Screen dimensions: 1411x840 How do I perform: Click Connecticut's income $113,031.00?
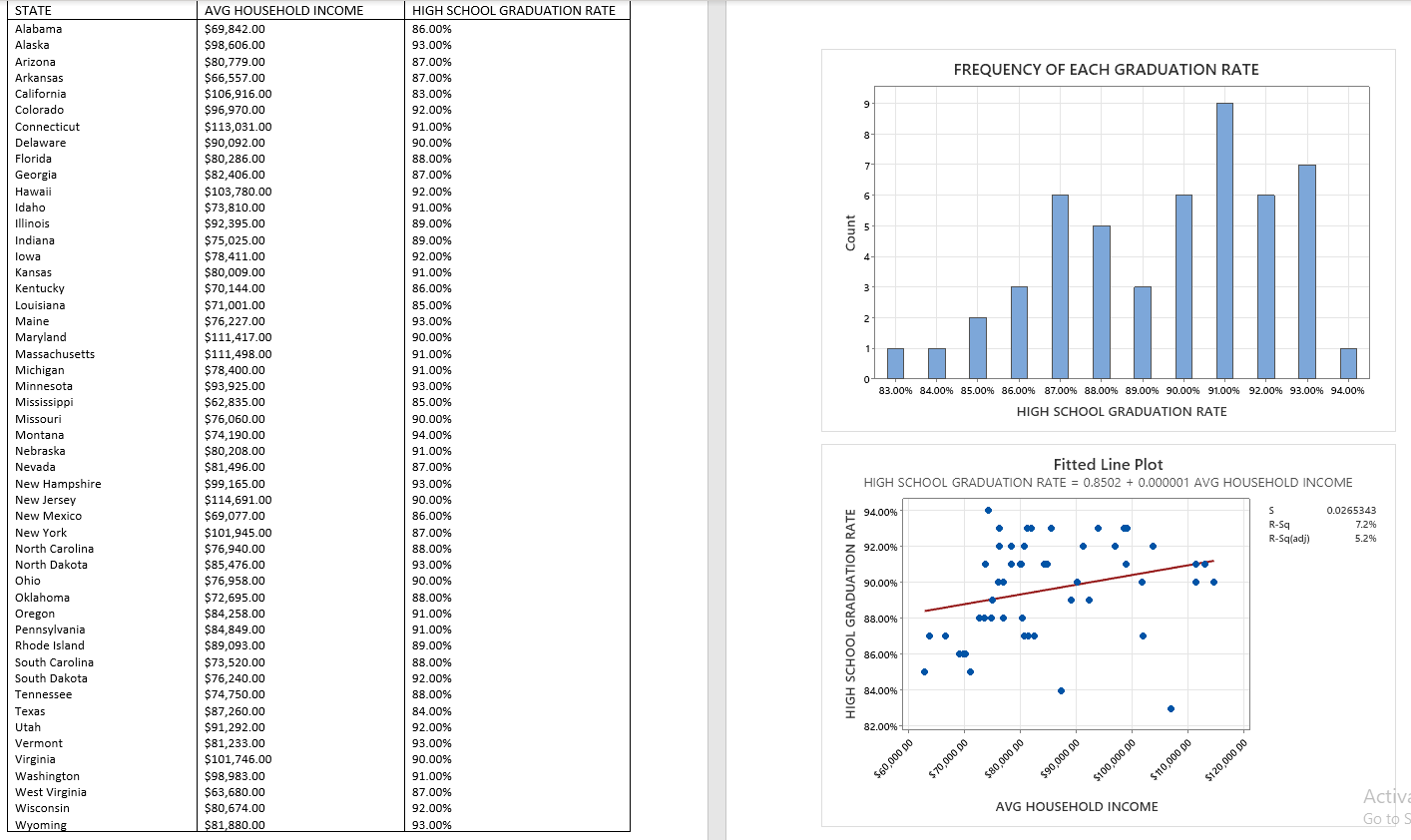[238, 127]
